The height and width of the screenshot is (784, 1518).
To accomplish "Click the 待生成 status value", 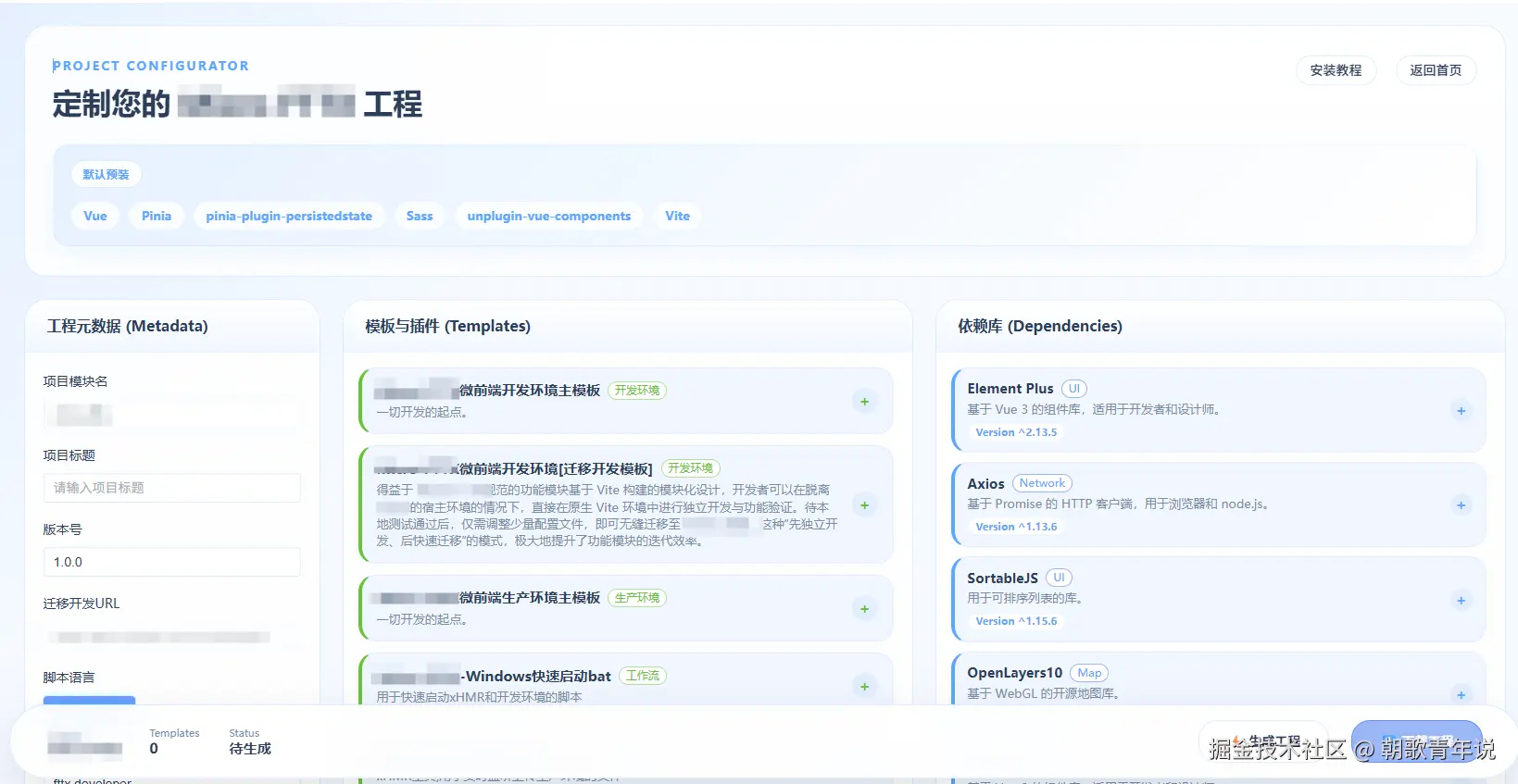I will (x=250, y=749).
